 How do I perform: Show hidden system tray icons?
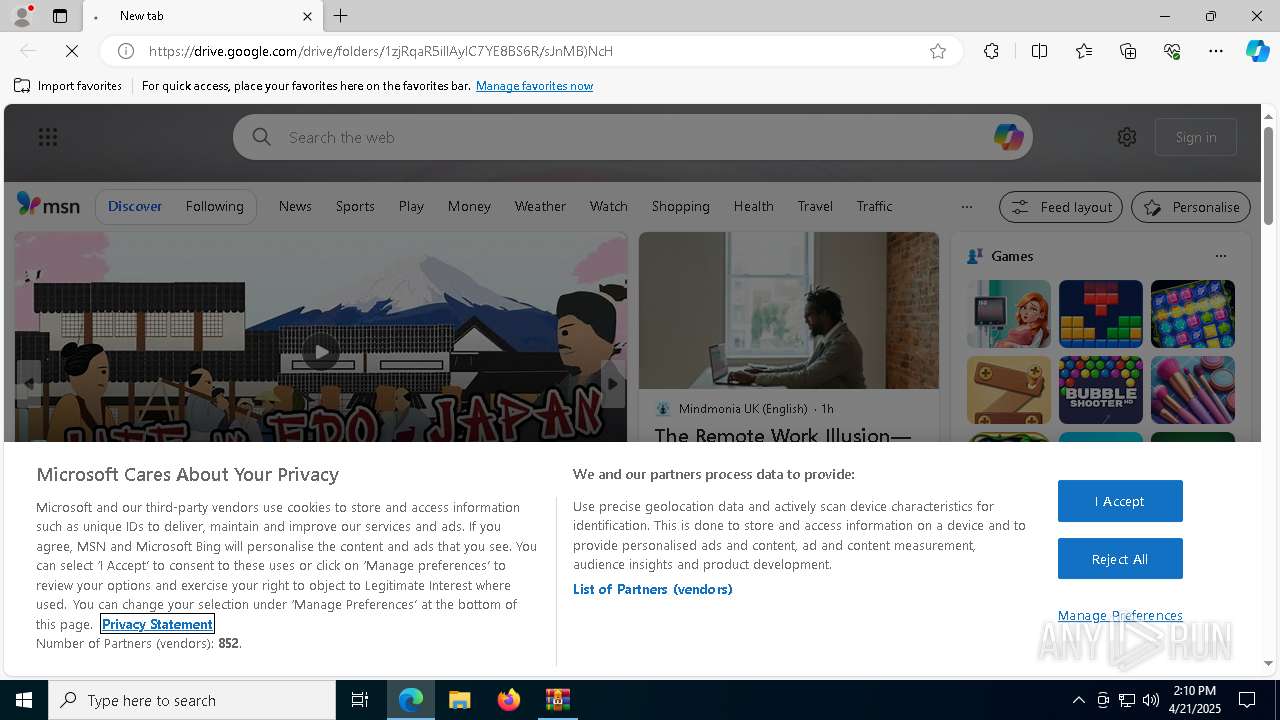coord(1078,700)
